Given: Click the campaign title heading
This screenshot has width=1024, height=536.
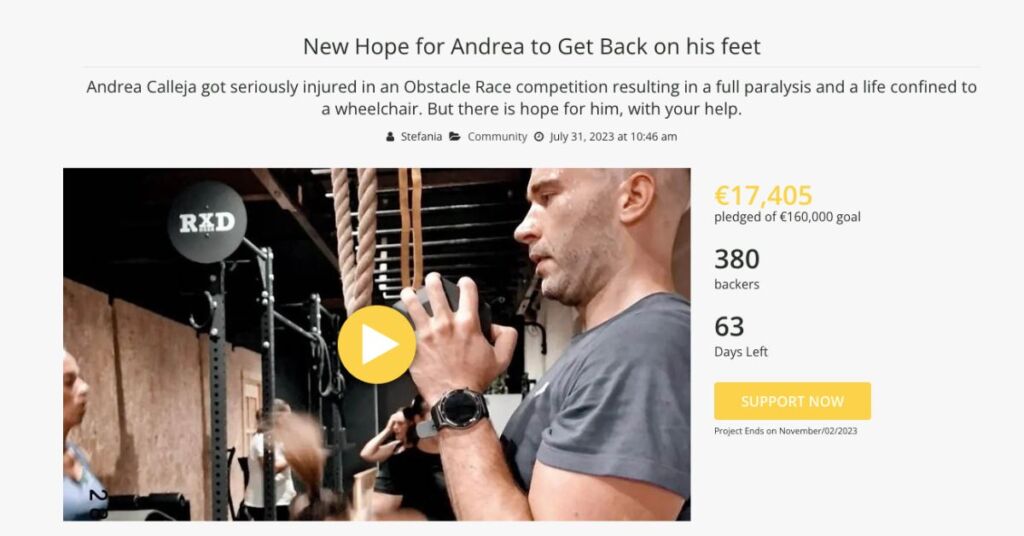Looking at the screenshot, I should (532, 46).
